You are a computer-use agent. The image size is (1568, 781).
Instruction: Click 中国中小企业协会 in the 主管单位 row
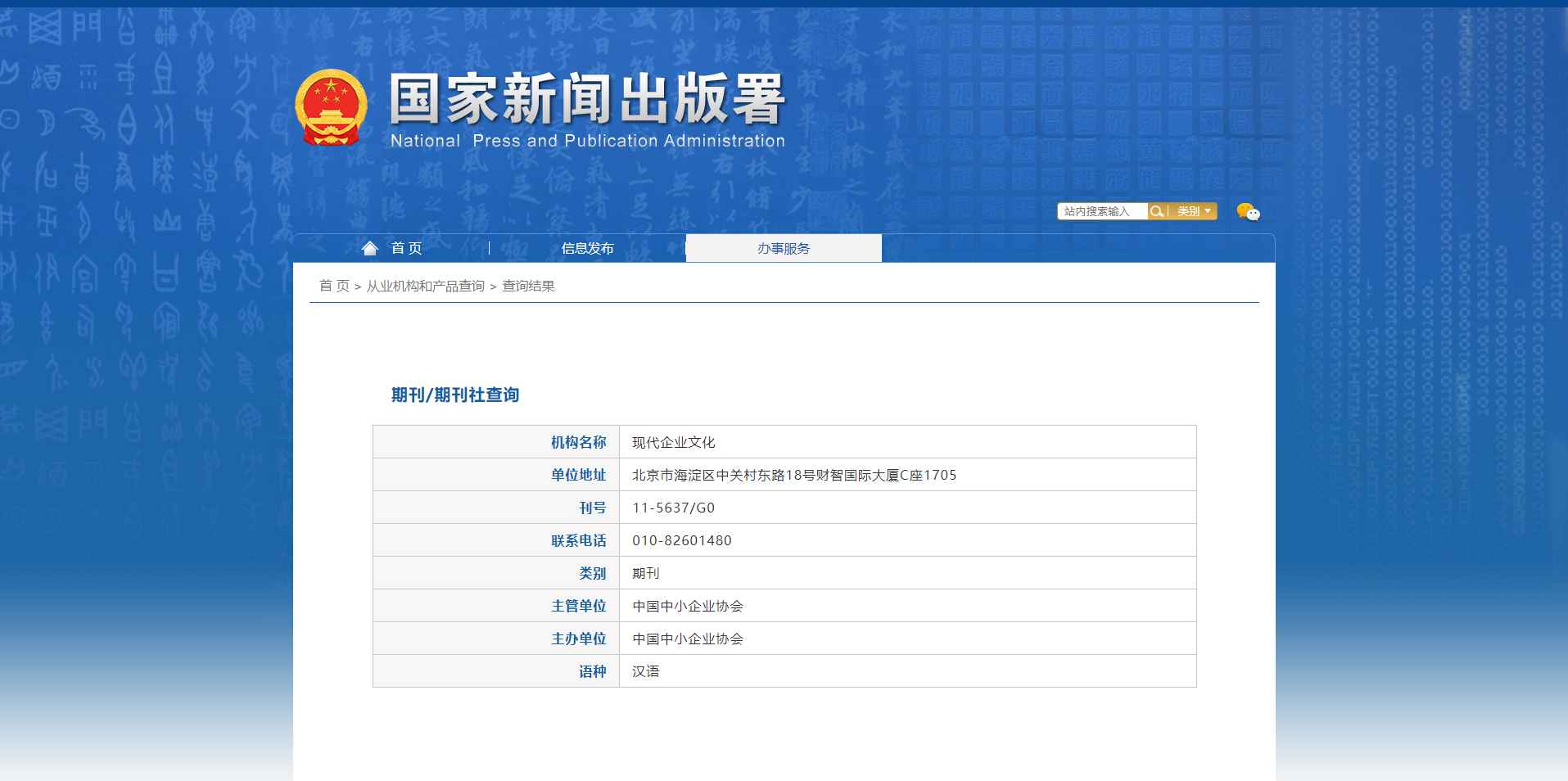[x=688, y=606]
